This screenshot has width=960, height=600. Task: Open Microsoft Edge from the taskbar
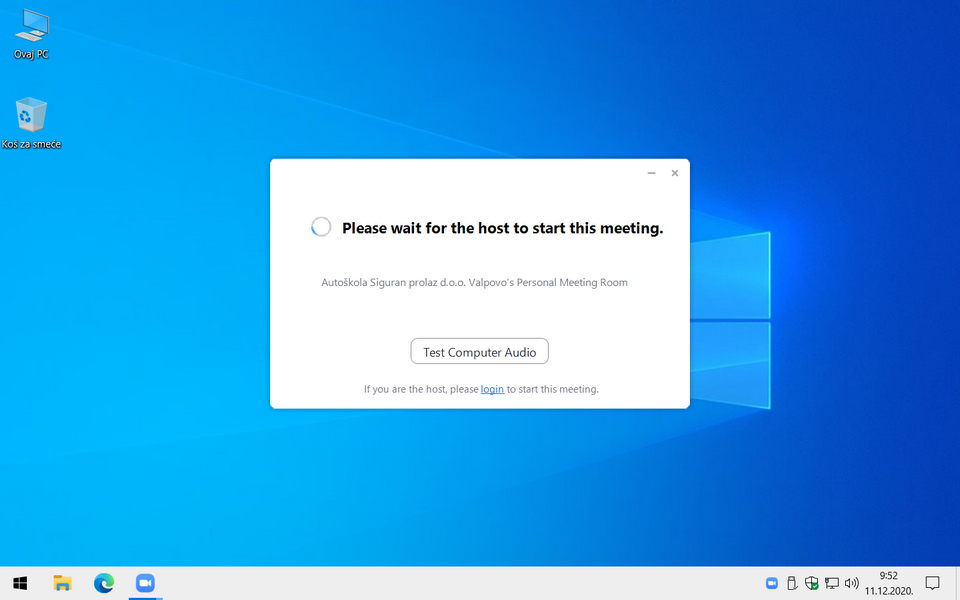(104, 583)
